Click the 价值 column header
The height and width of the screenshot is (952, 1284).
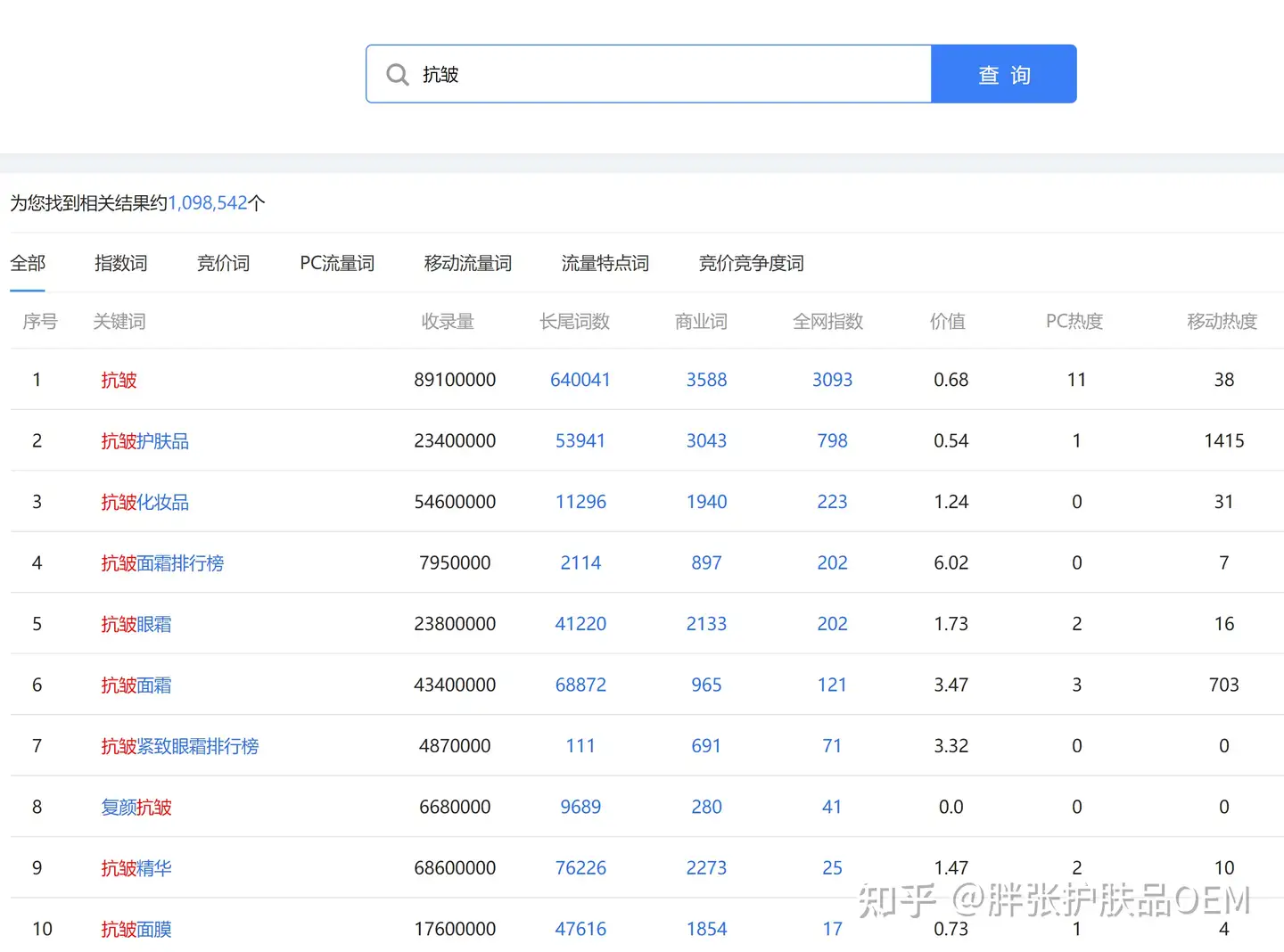pos(948,322)
